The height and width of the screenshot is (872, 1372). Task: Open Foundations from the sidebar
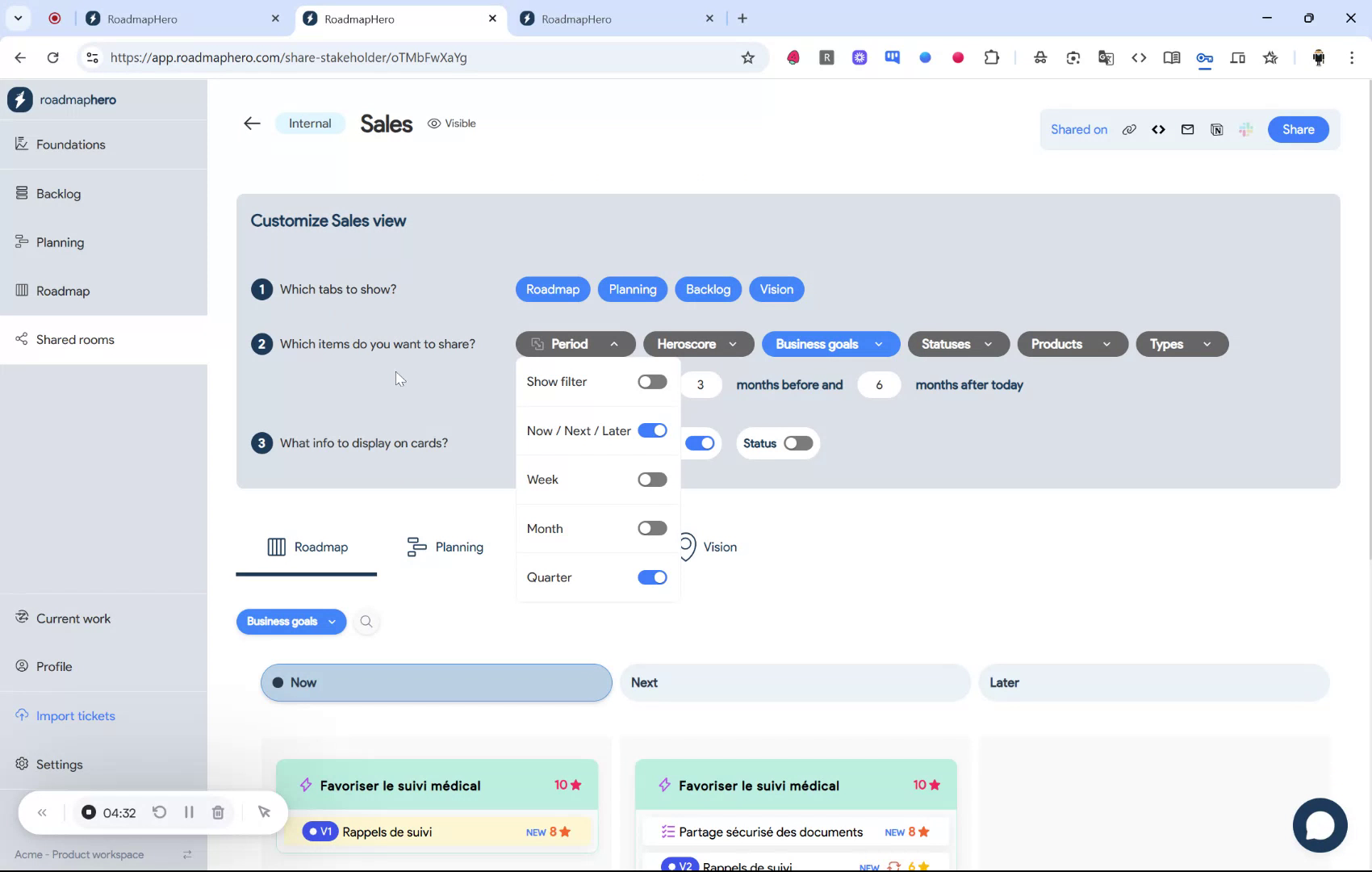point(70,144)
